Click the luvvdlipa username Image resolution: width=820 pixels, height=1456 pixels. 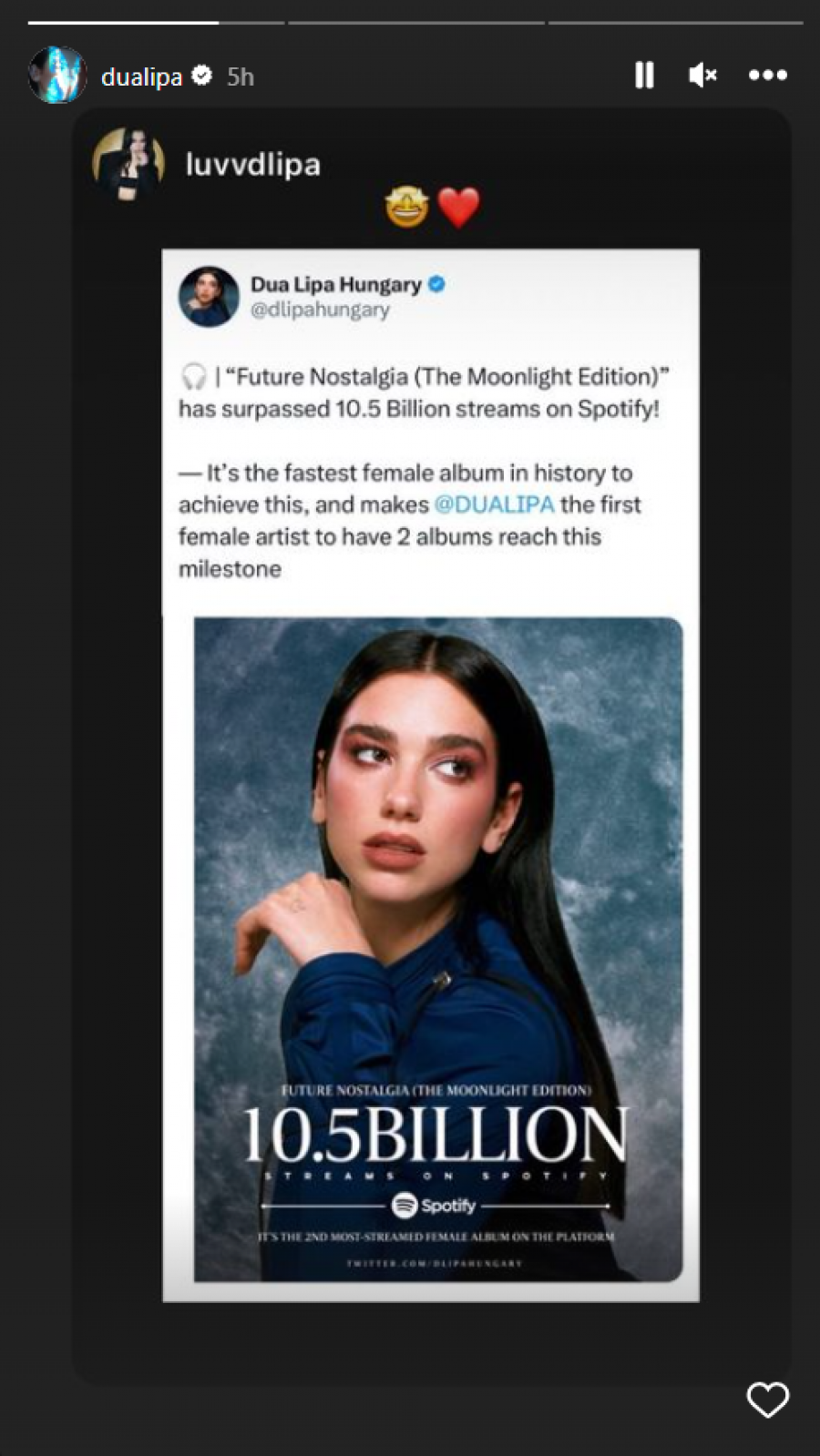click(x=252, y=164)
